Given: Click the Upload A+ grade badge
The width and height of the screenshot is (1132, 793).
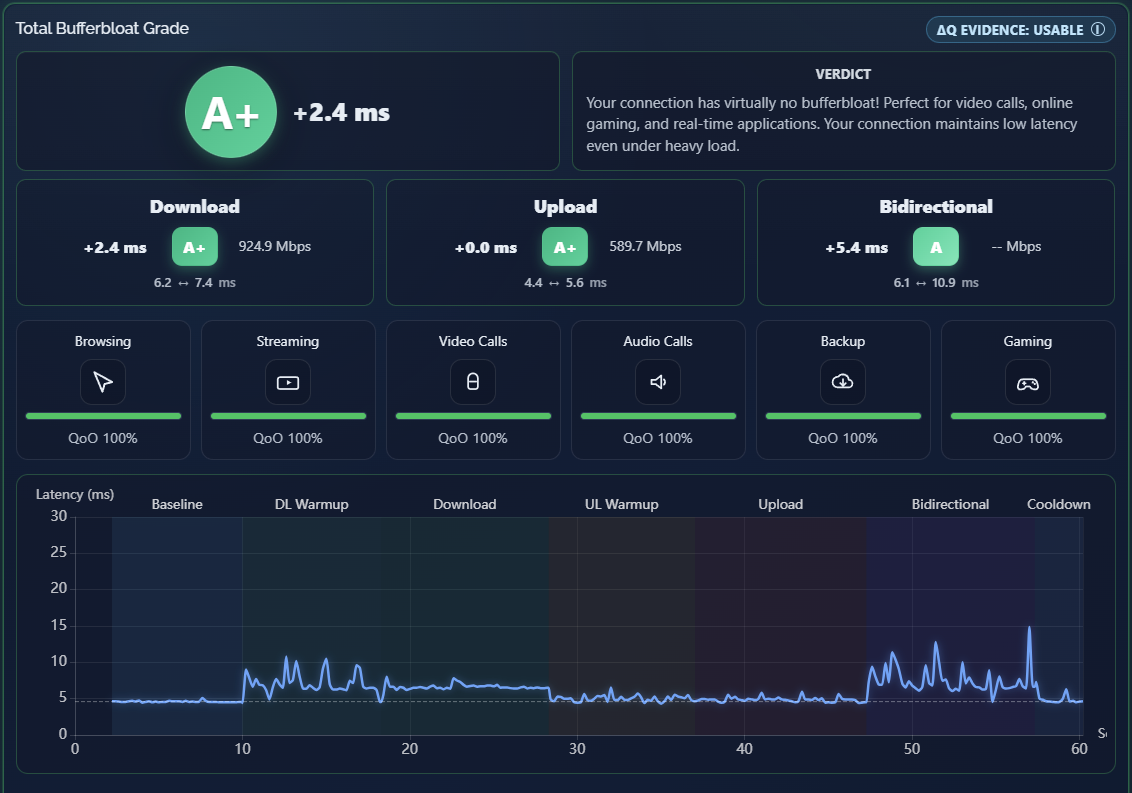Looking at the screenshot, I should point(565,247).
